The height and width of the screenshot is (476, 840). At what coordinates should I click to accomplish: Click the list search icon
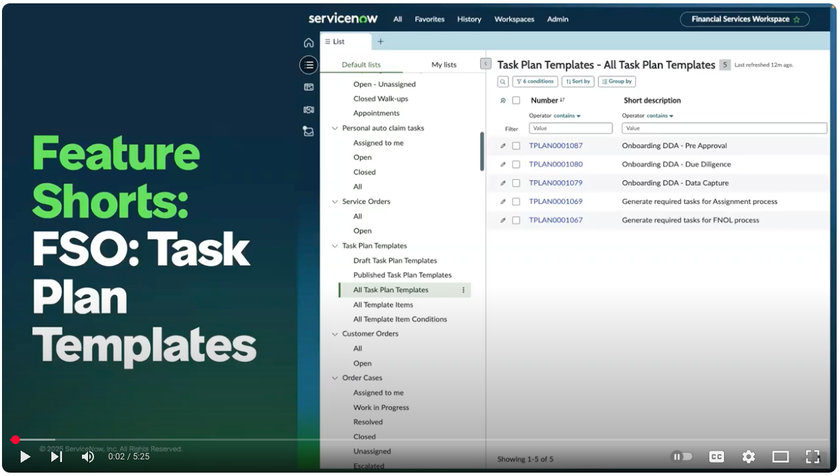502,81
